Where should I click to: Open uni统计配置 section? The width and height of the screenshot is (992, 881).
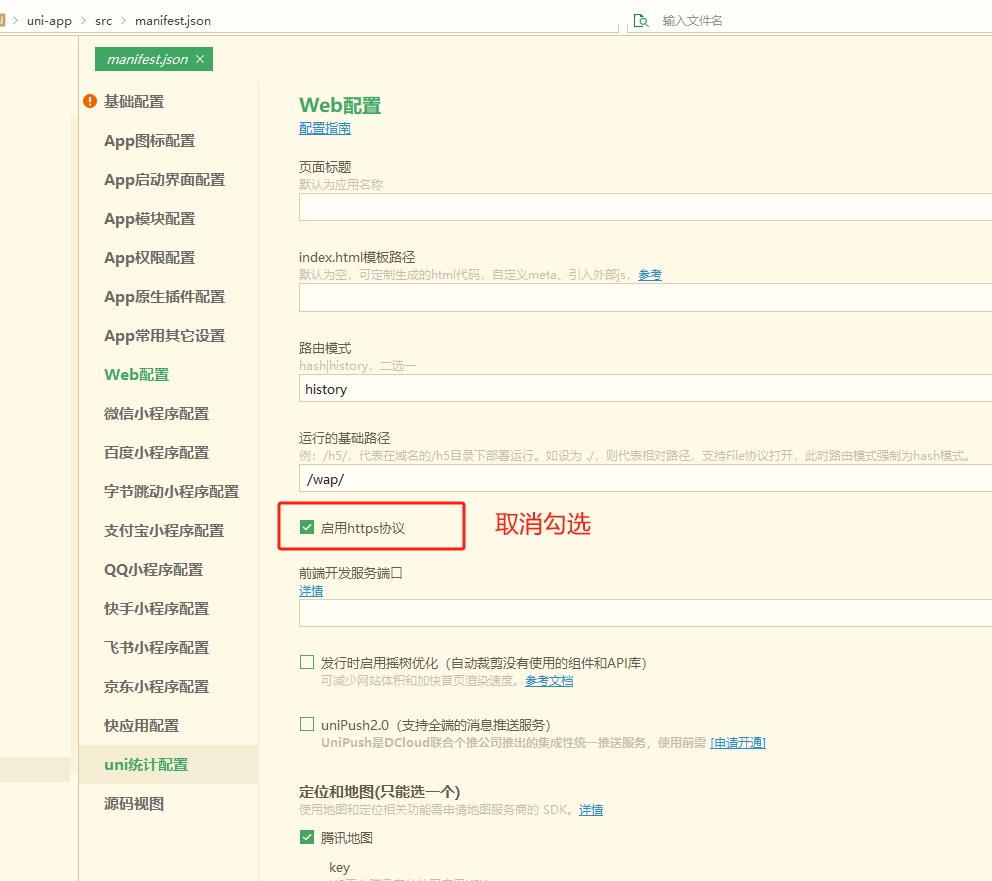click(146, 765)
